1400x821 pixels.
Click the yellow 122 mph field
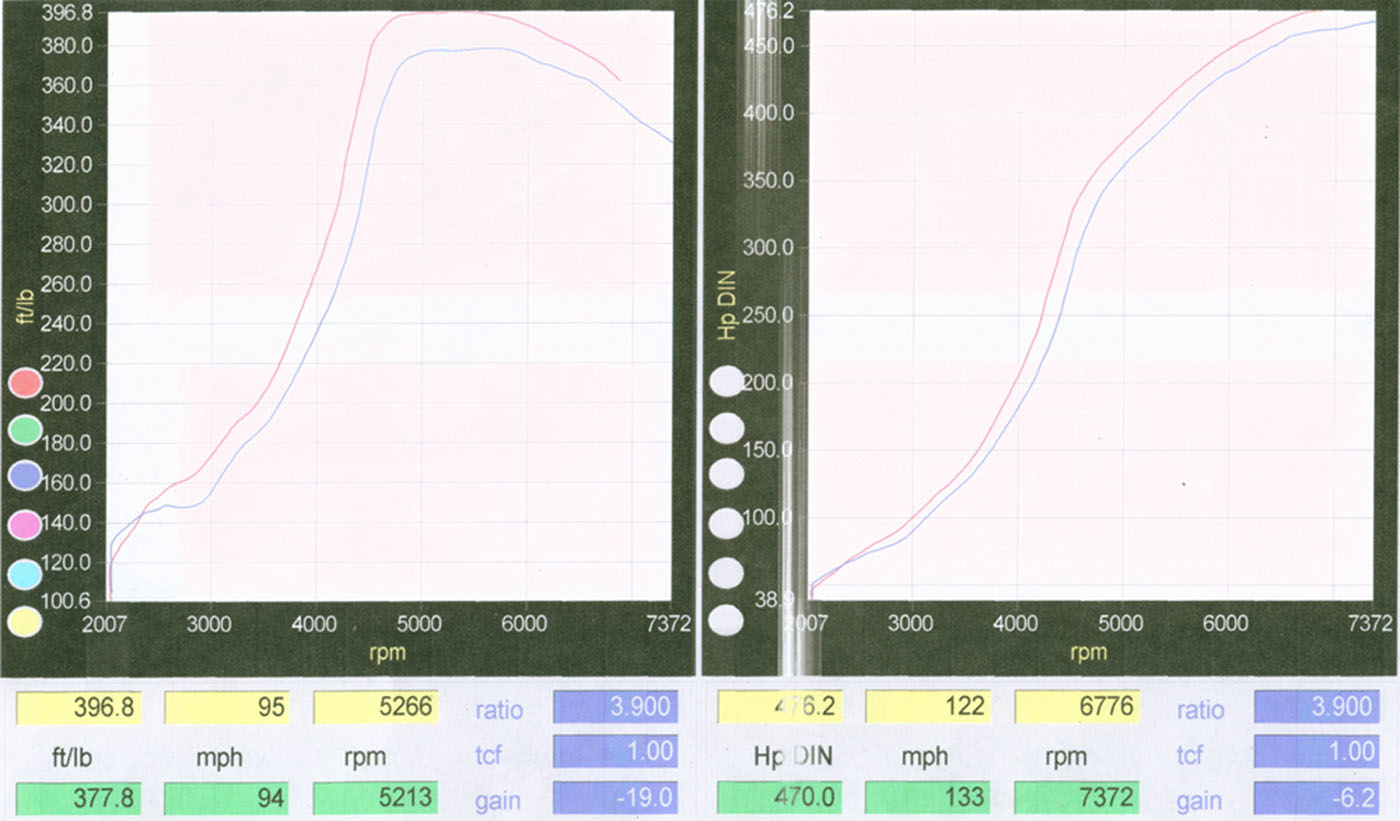coord(929,708)
